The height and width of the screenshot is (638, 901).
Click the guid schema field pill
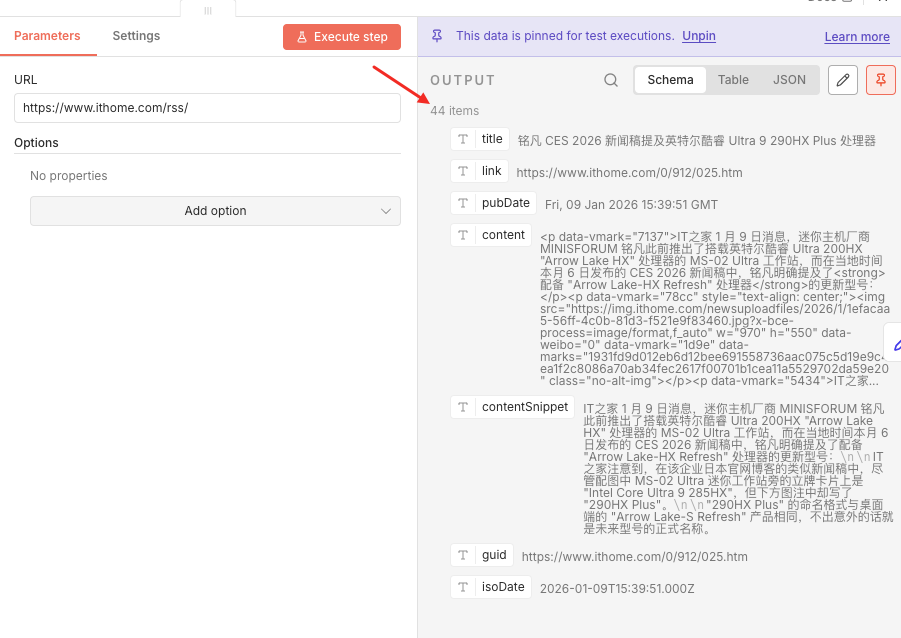click(482, 555)
